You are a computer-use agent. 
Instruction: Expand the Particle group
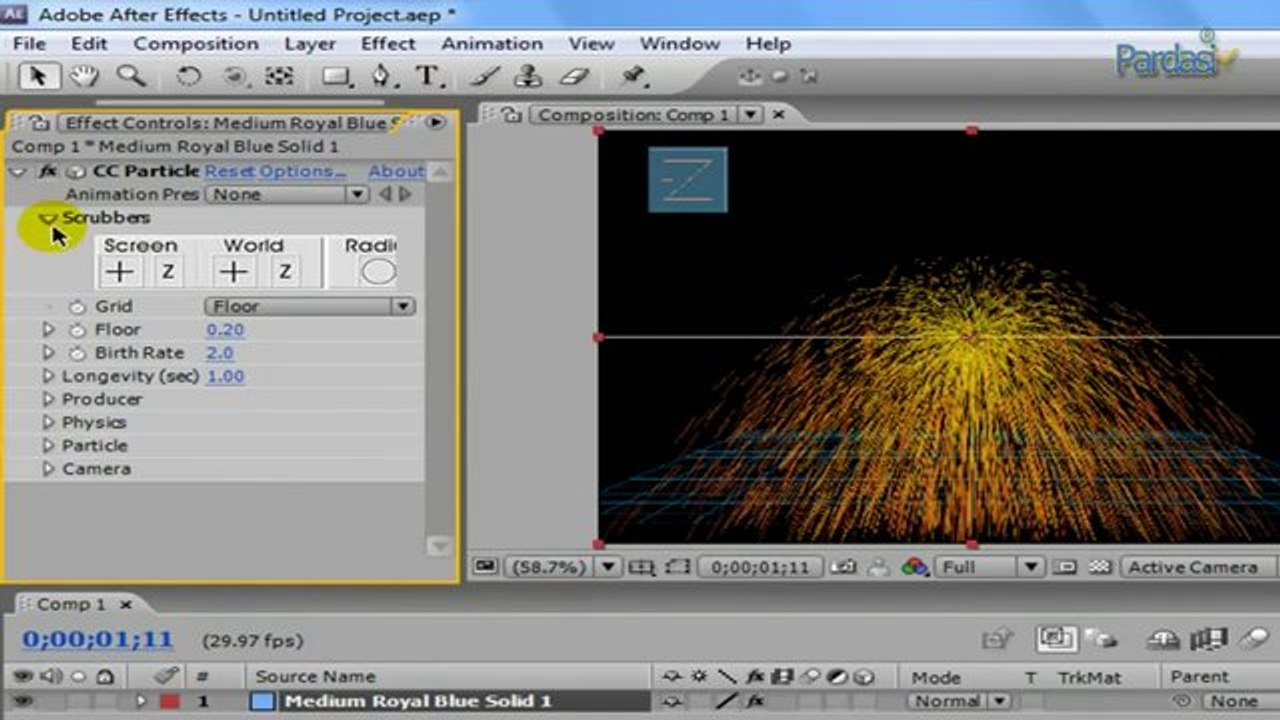coord(48,445)
